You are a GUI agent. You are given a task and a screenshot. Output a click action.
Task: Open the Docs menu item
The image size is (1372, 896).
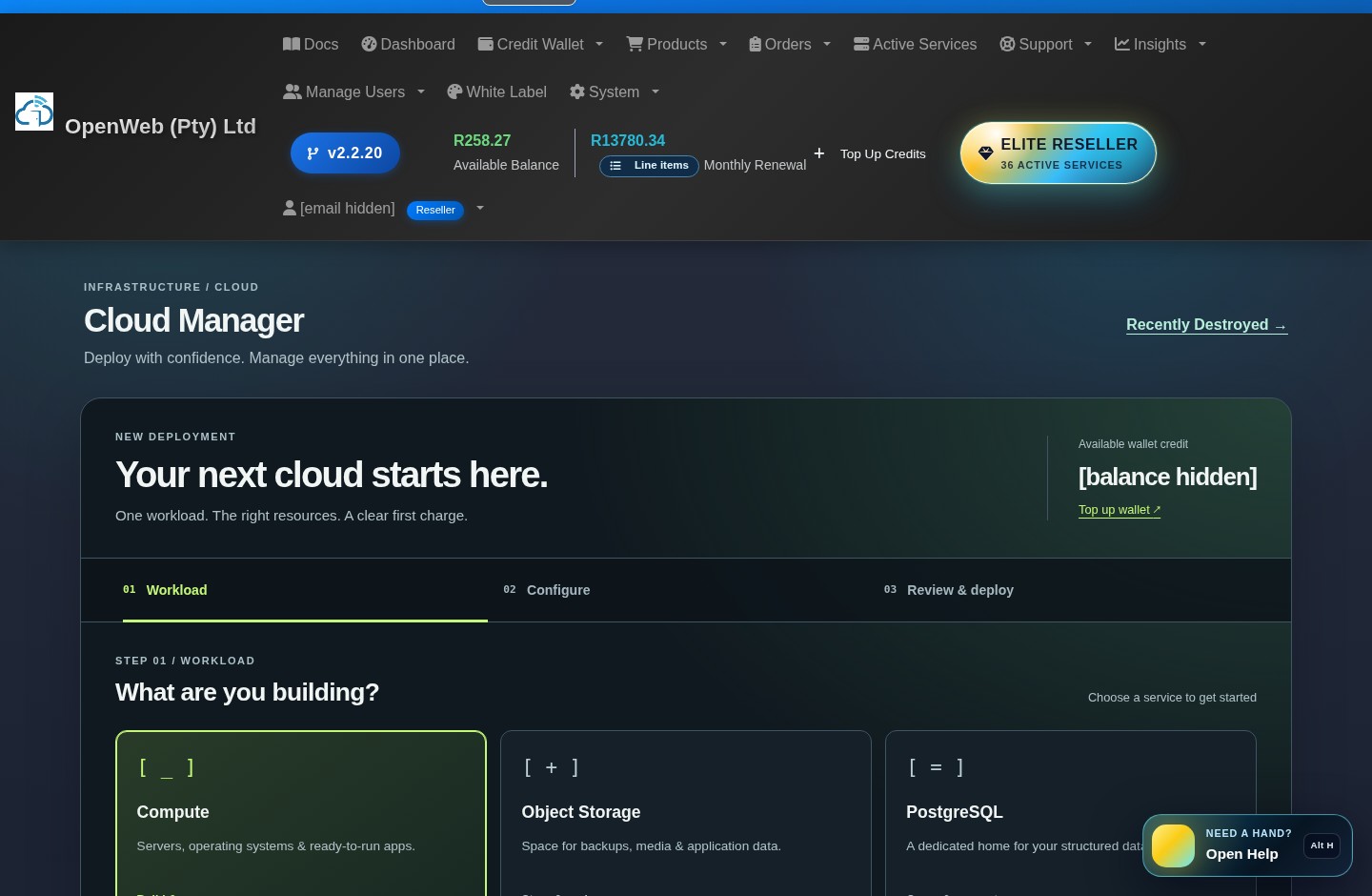point(311,44)
